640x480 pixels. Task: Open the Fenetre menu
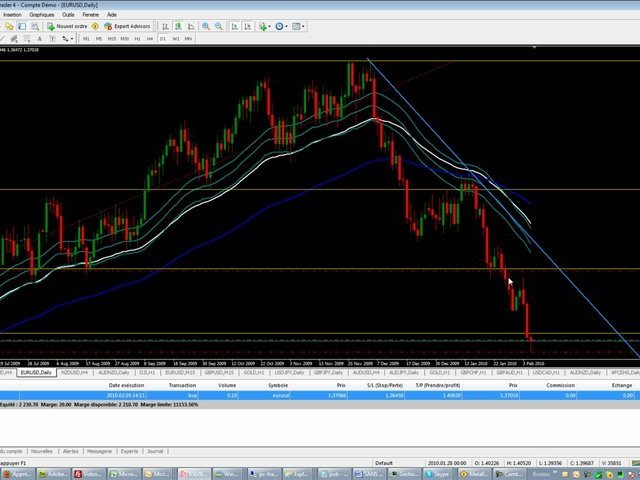tap(91, 15)
